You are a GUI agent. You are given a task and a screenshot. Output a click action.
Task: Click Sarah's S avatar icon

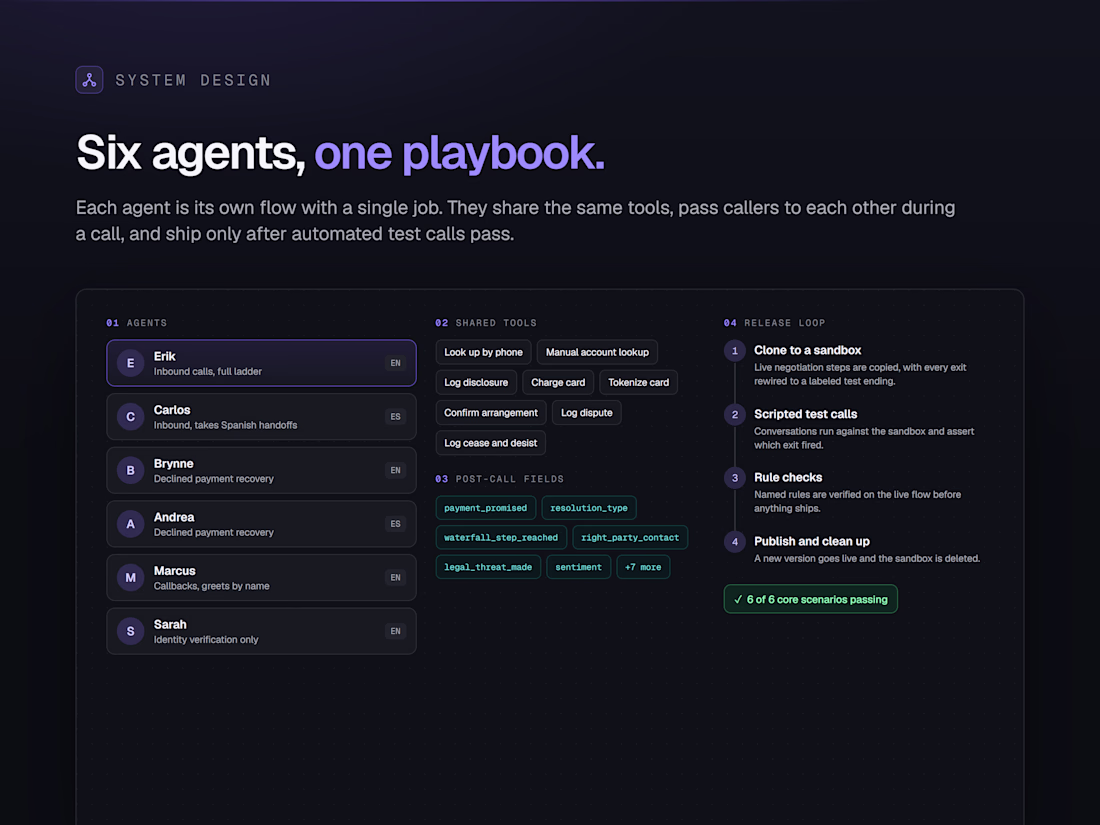click(x=130, y=631)
